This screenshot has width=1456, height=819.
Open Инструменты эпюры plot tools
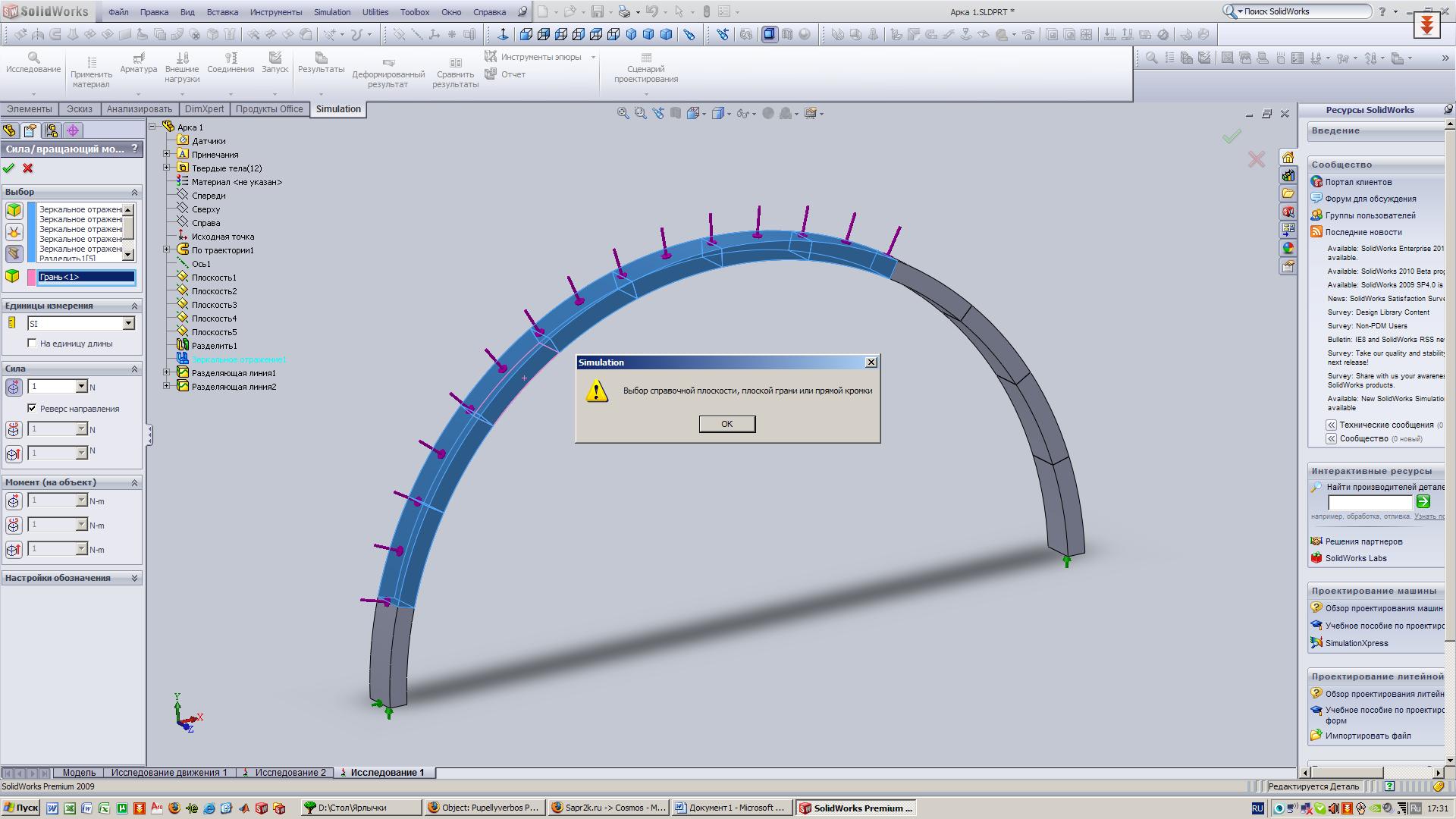click(x=540, y=57)
